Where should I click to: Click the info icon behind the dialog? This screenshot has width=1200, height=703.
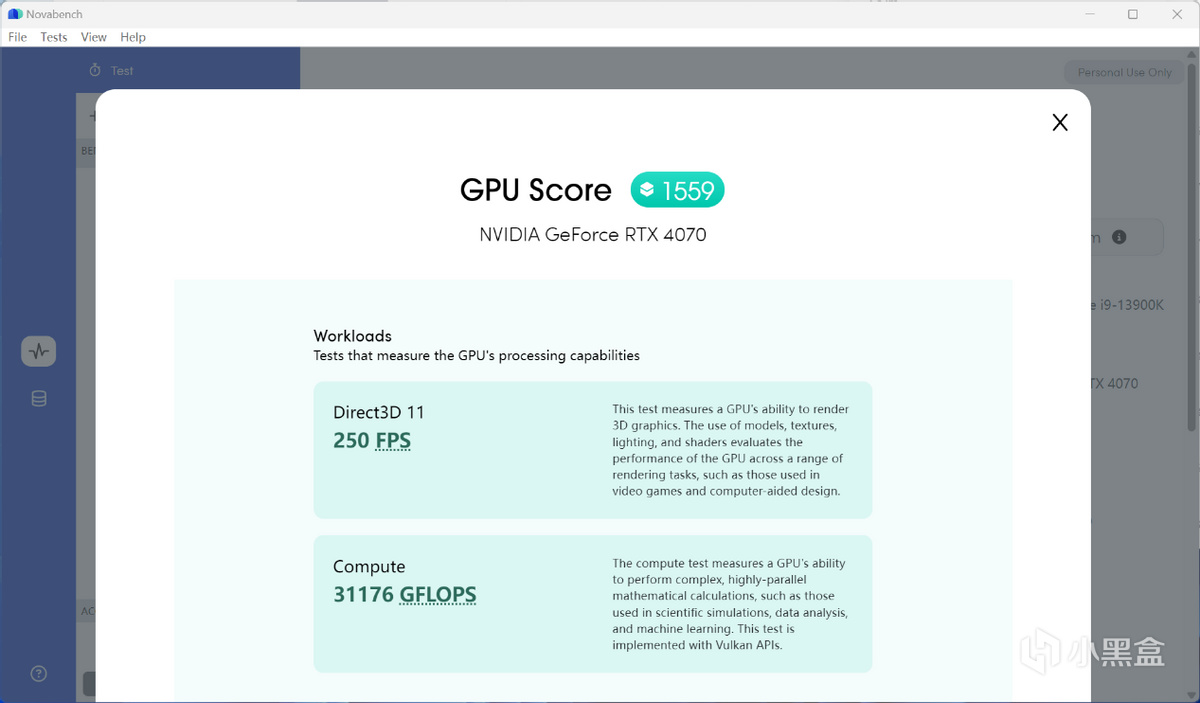1119,237
